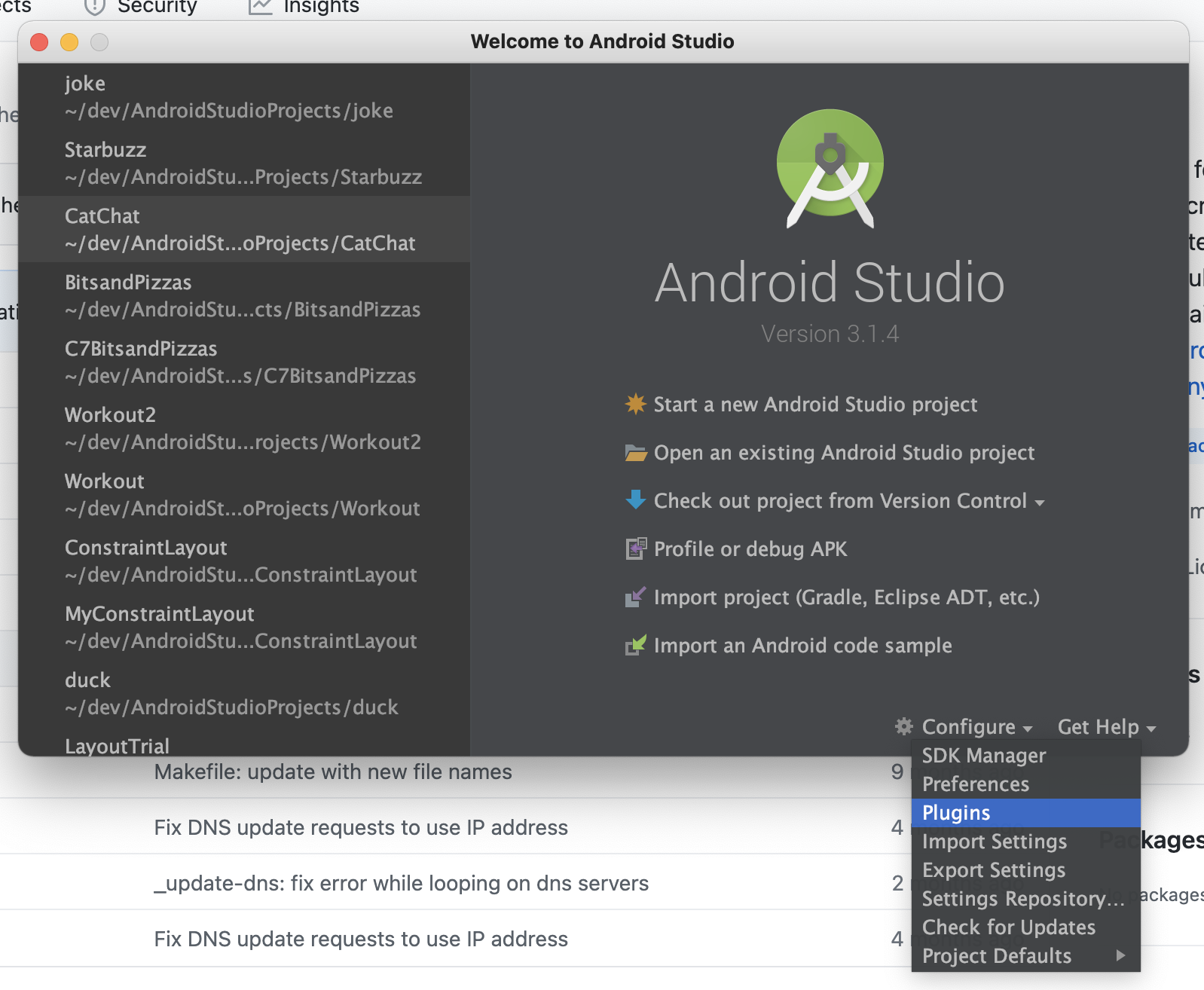The width and height of the screenshot is (1204, 990).
Task: Open recent project duck
Action: coord(244,693)
